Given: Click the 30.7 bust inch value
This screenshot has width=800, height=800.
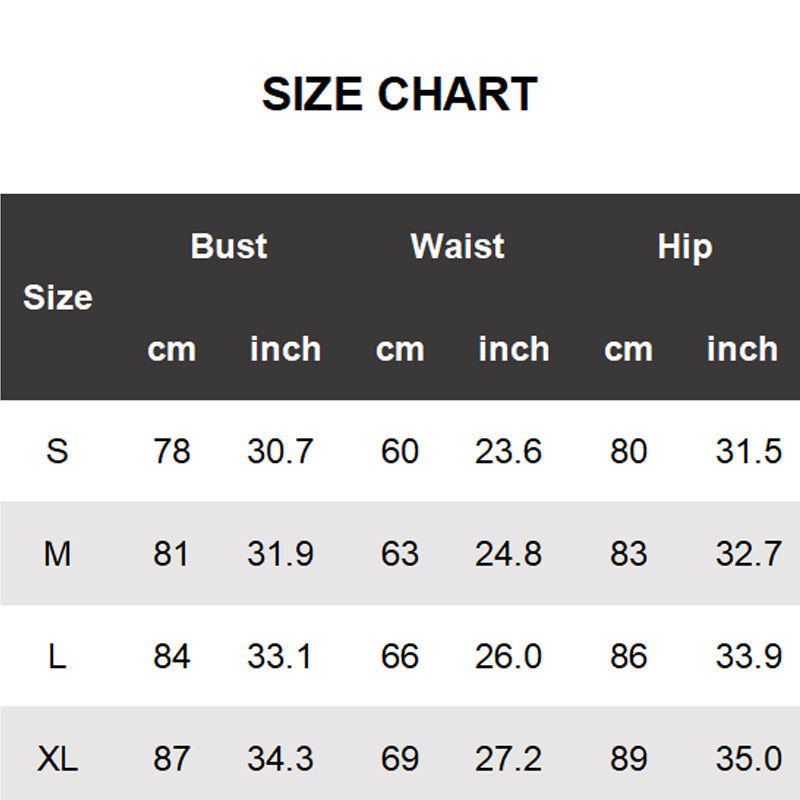Looking at the screenshot, I should click(x=281, y=452).
